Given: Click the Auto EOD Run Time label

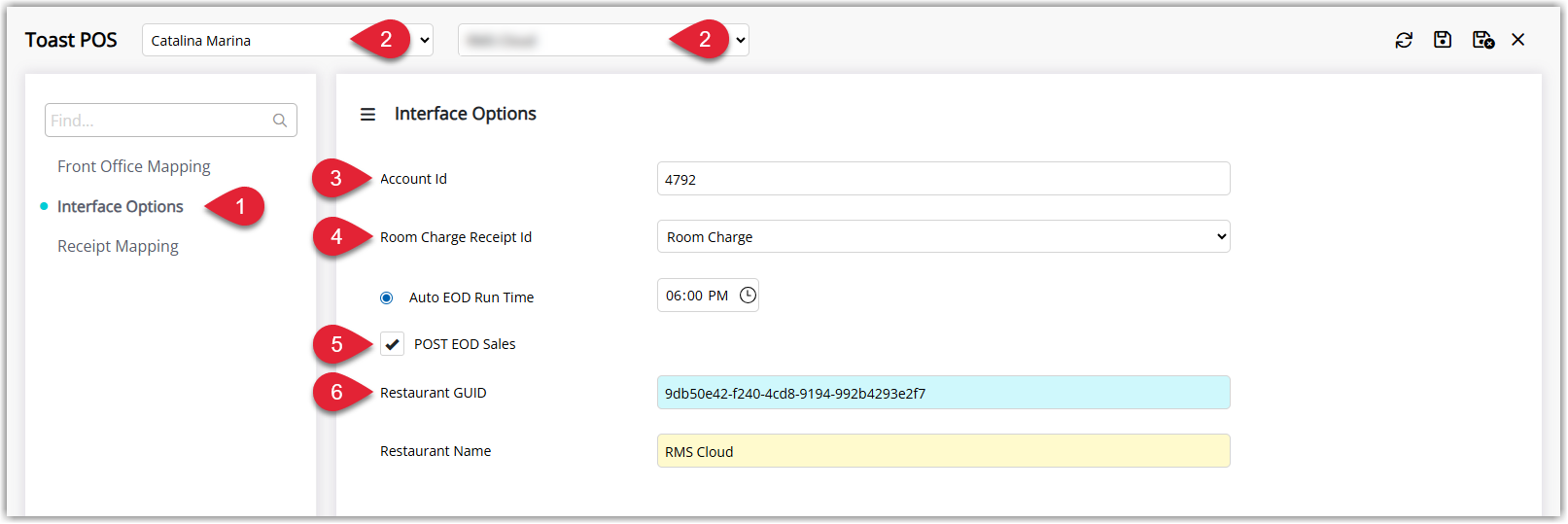Looking at the screenshot, I should (471, 297).
